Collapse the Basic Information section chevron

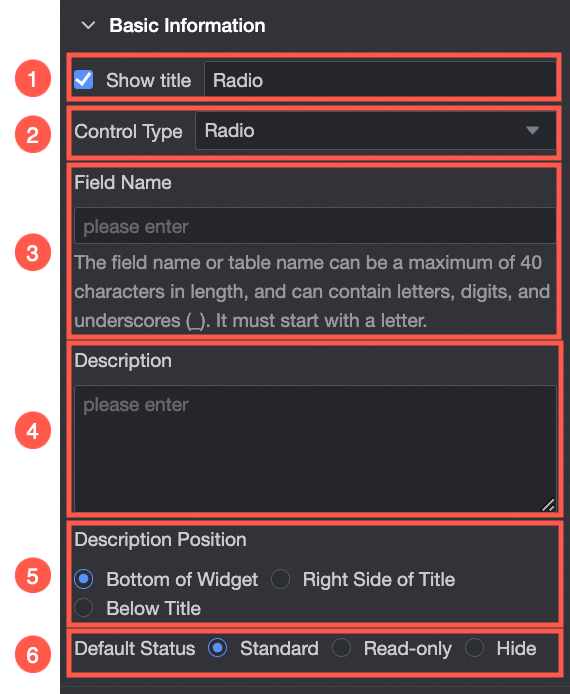pyautogui.click(x=89, y=26)
